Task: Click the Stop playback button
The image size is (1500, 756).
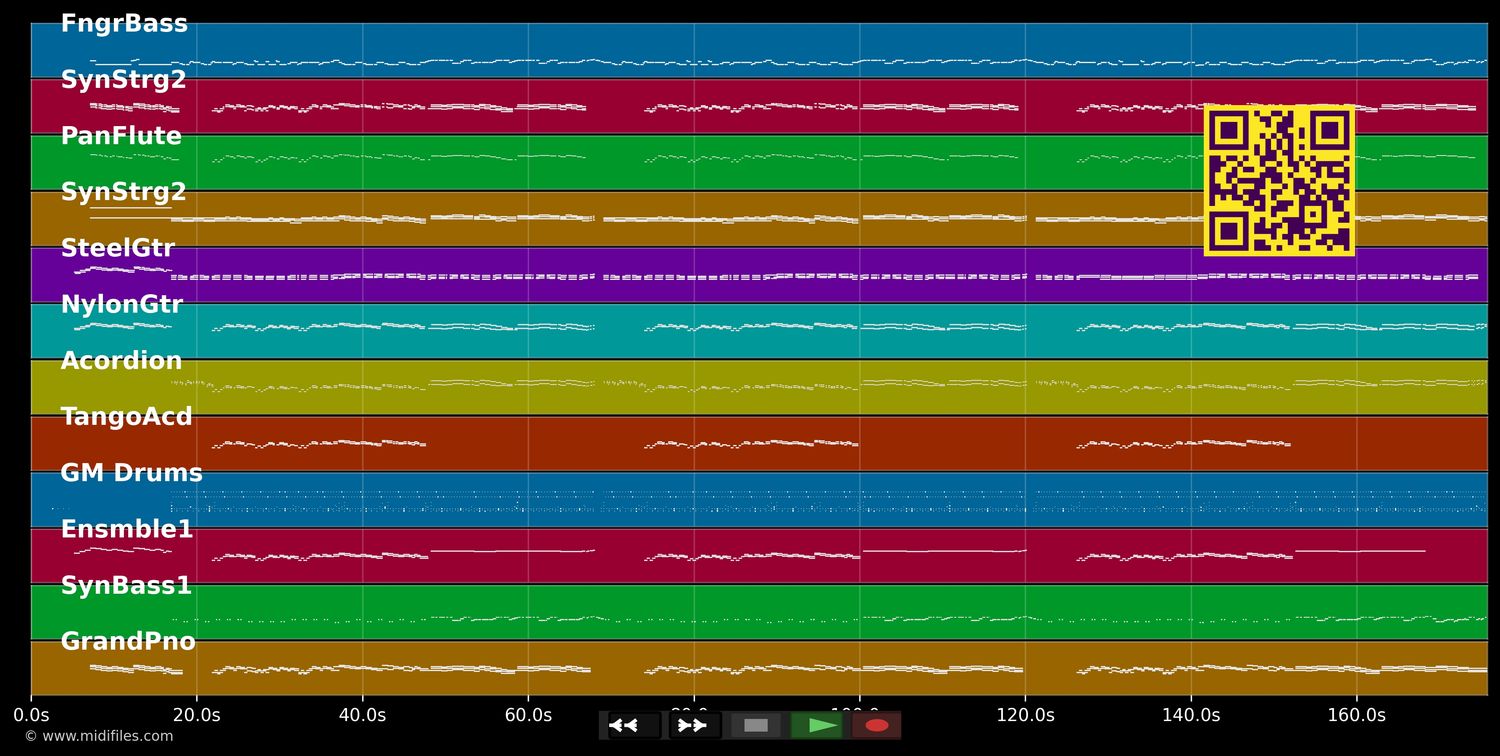Action: coord(756,725)
